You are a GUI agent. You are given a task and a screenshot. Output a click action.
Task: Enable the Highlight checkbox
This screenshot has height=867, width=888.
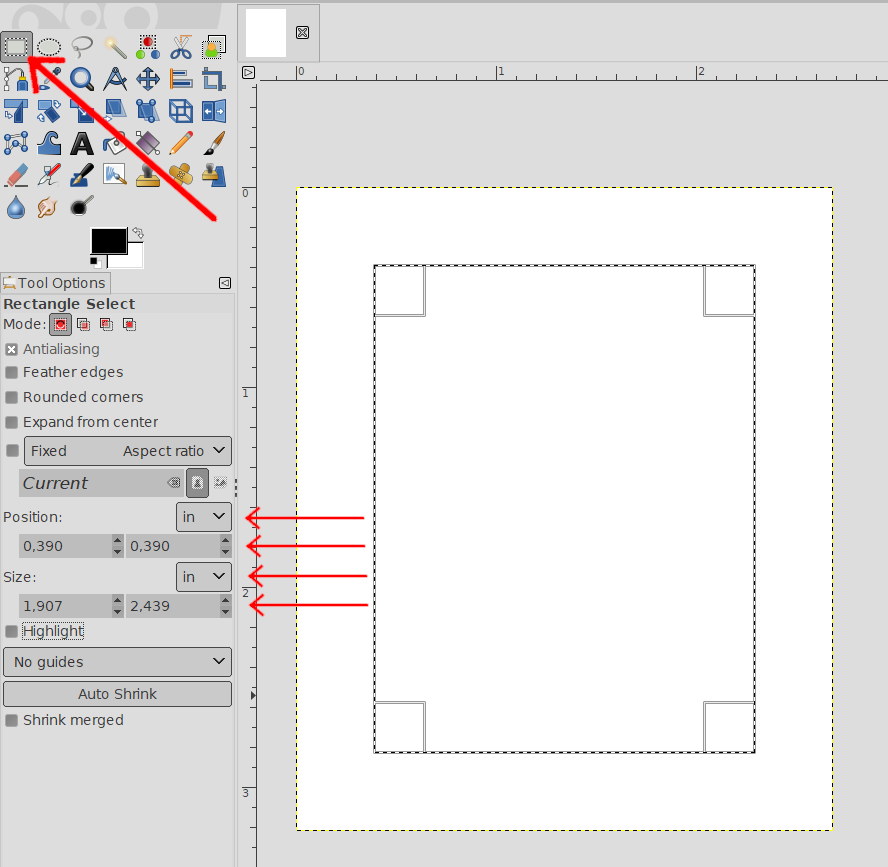11,631
